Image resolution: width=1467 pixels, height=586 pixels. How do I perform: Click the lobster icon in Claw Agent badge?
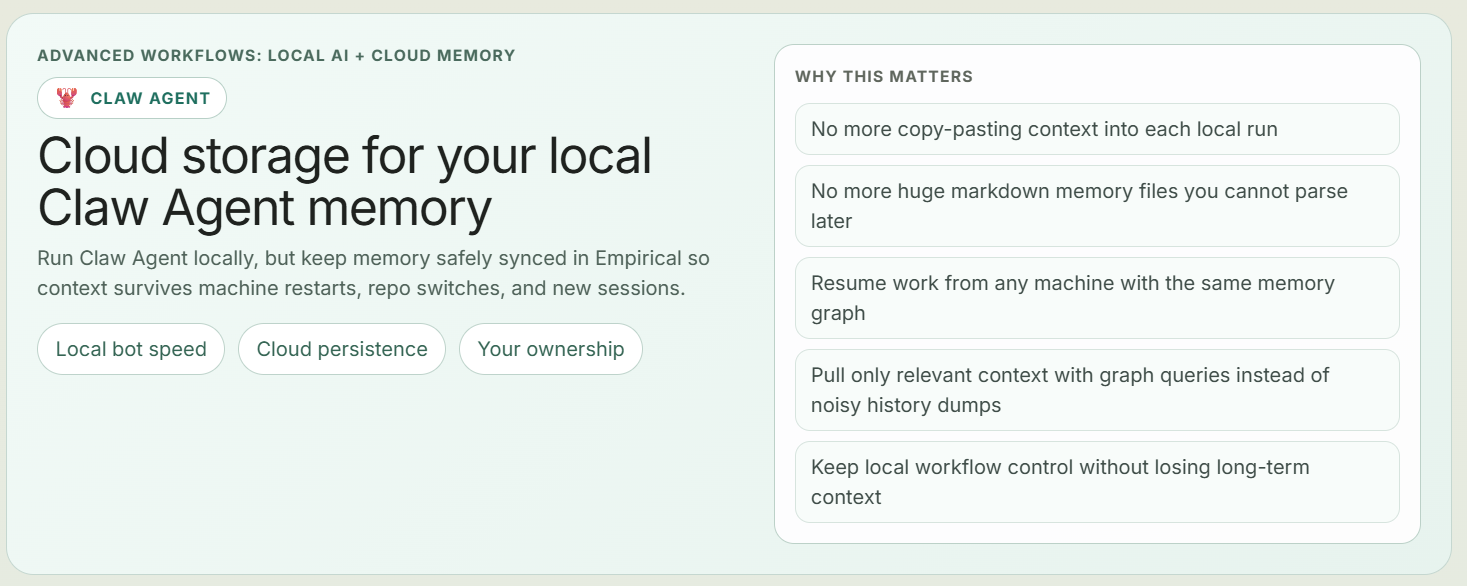67,98
